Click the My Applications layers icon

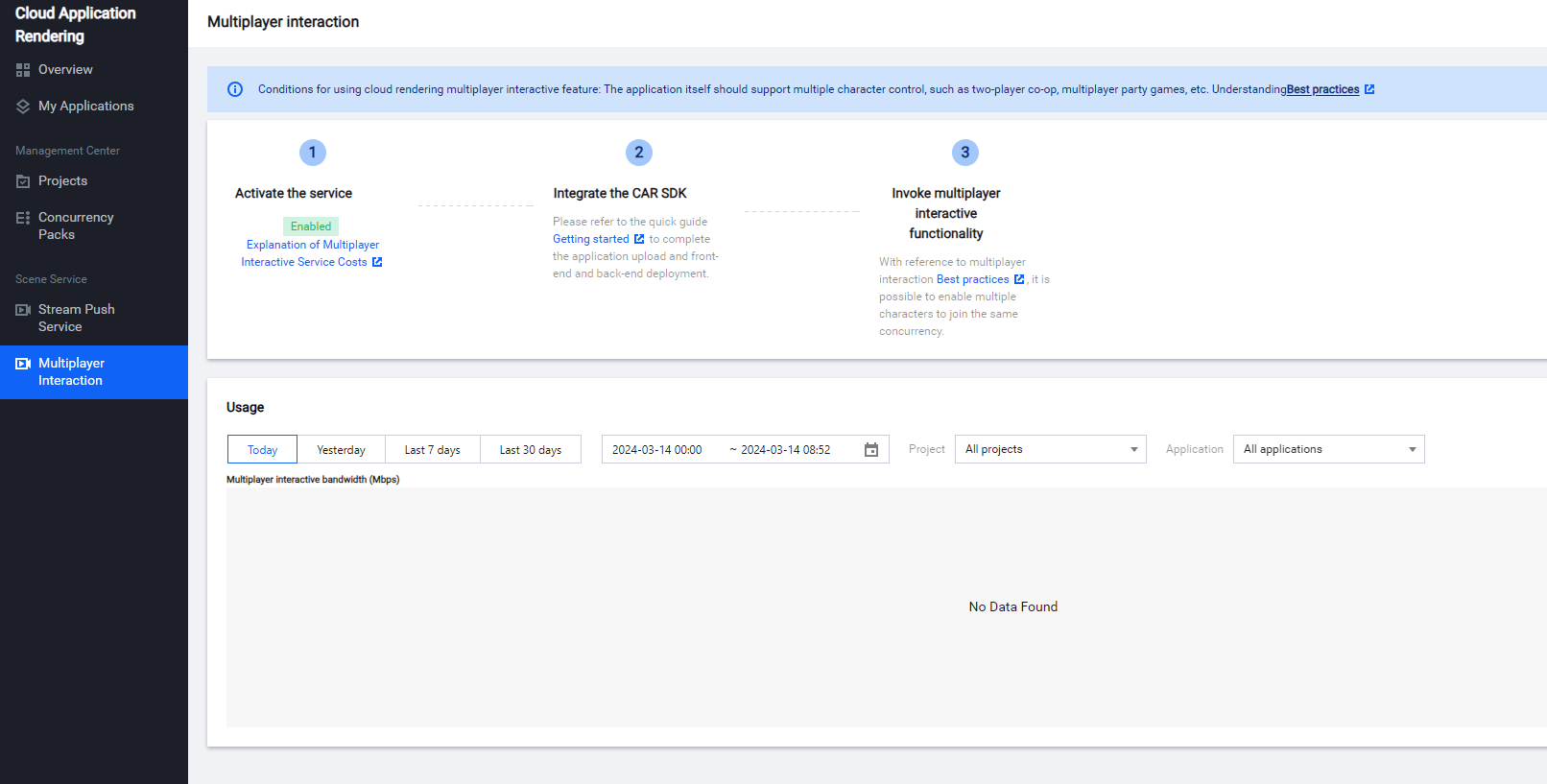(x=23, y=107)
